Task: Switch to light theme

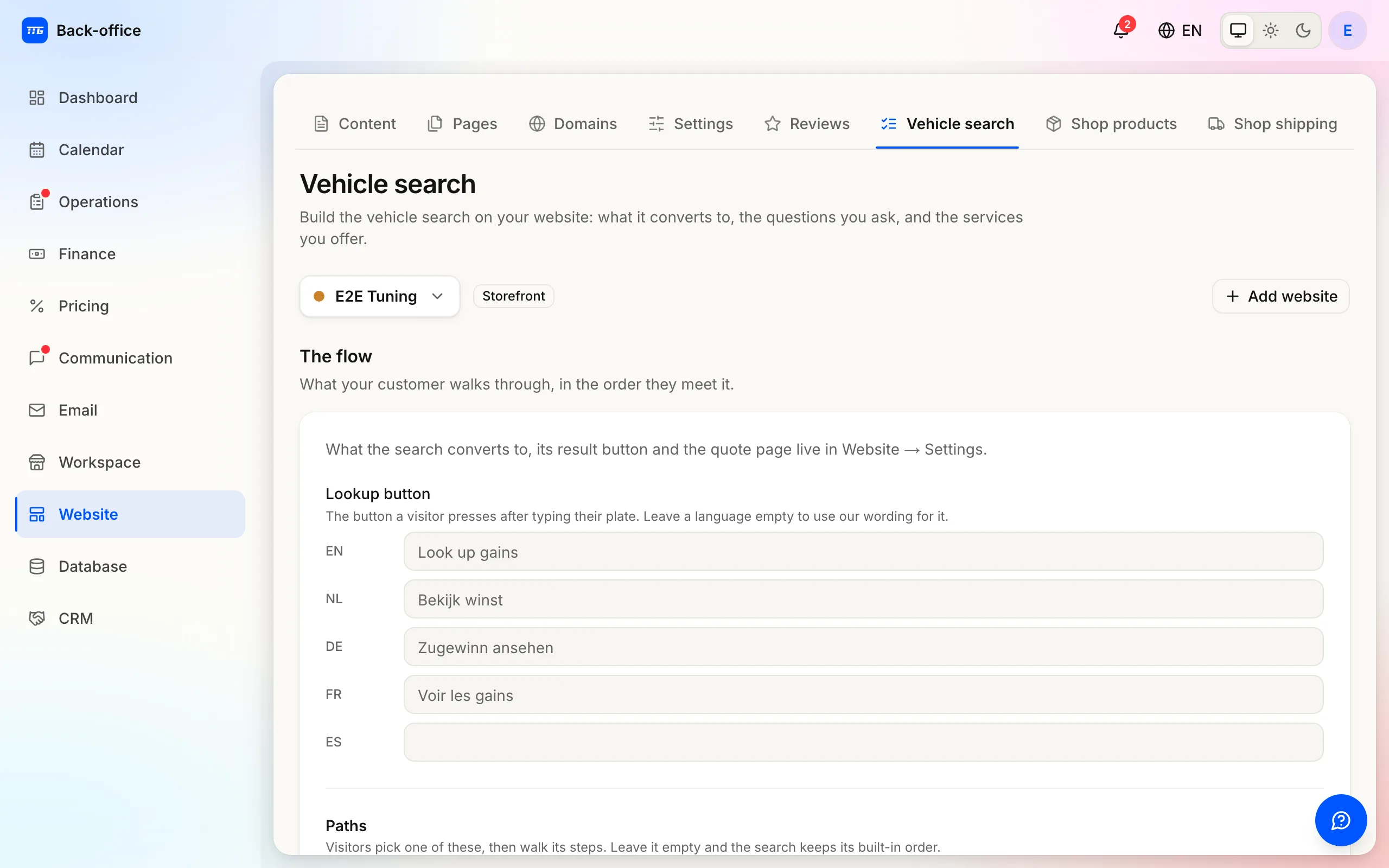Action: [1271, 30]
